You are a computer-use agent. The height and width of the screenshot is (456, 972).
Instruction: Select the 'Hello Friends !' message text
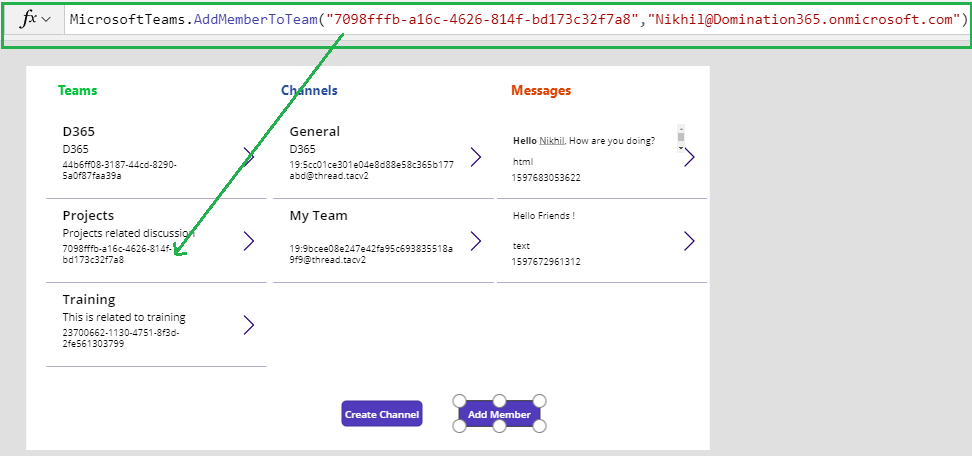[544, 216]
